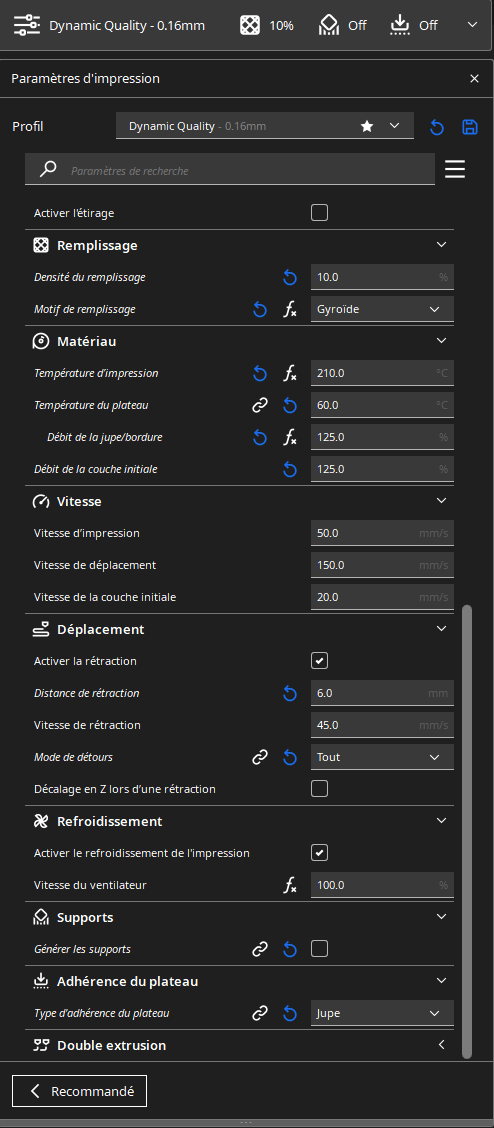
Task: Toggle the Activer l'étirage checkbox
Action: coord(319,213)
